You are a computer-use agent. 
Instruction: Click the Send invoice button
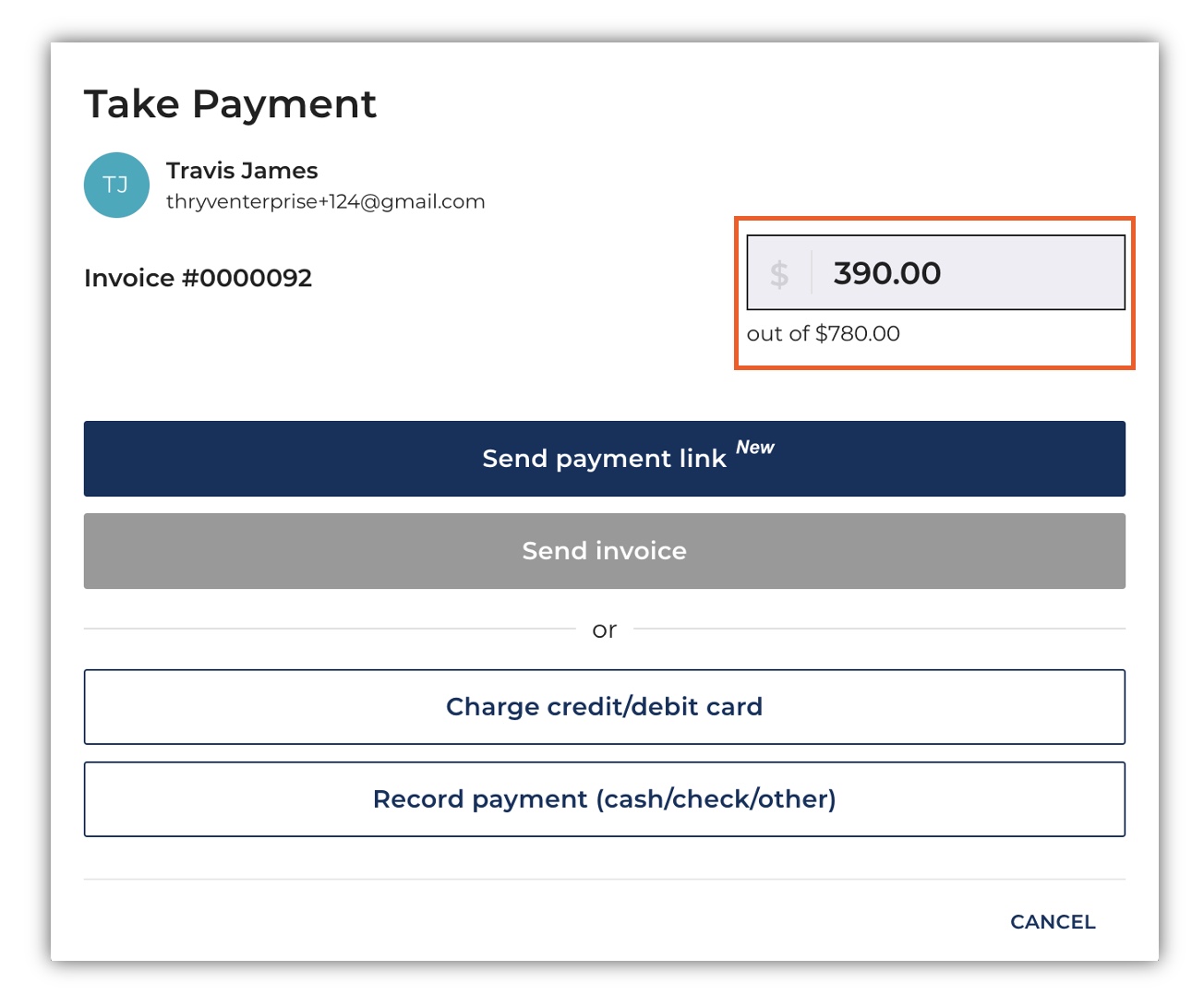[604, 551]
